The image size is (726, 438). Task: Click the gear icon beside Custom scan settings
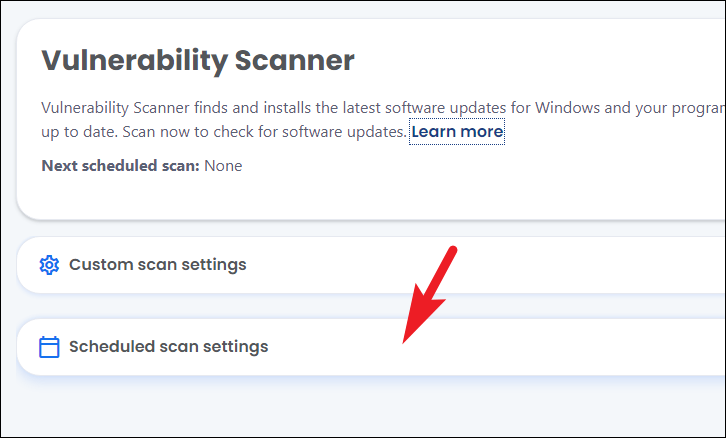(x=49, y=265)
